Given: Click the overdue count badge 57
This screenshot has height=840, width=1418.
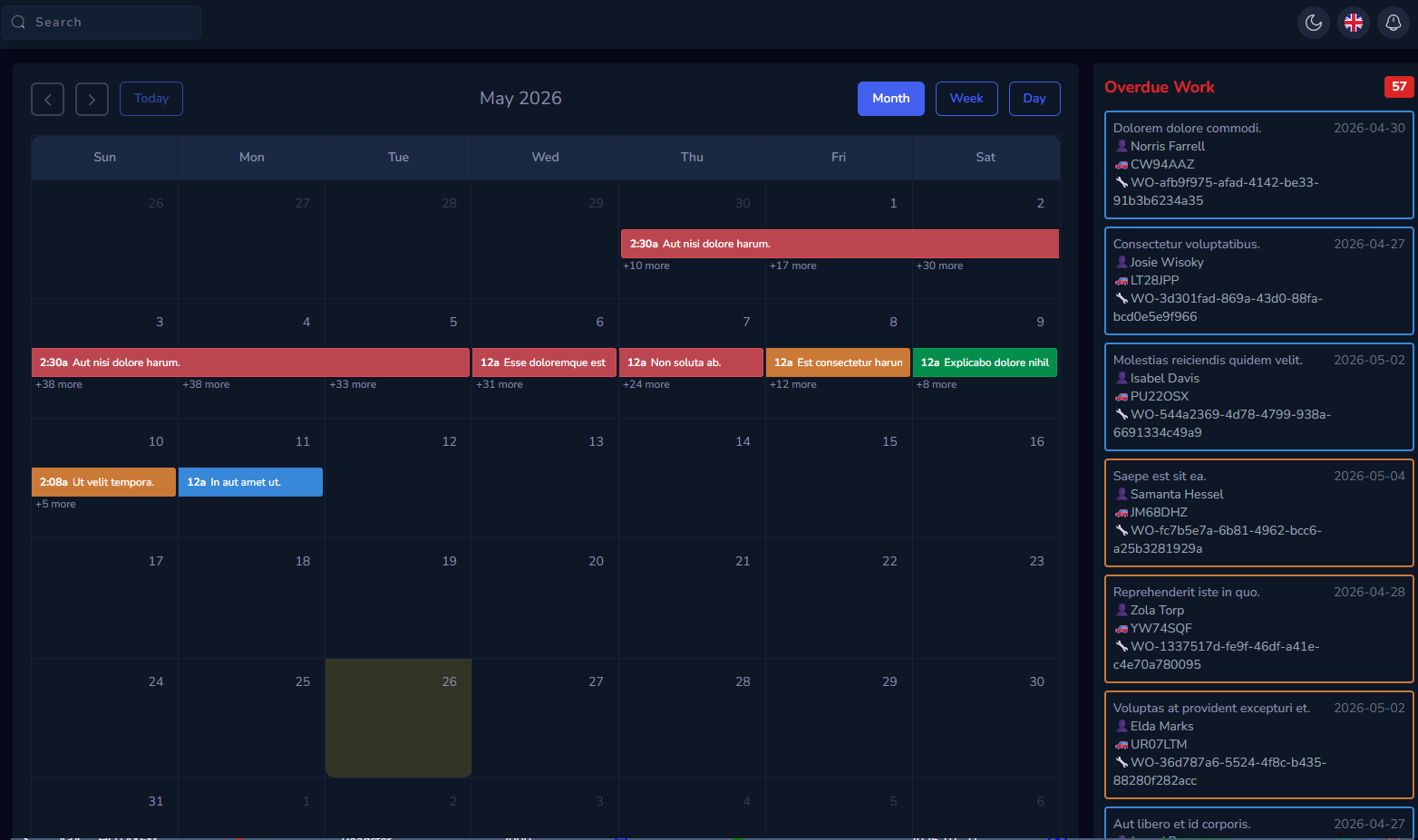Looking at the screenshot, I should (1399, 87).
